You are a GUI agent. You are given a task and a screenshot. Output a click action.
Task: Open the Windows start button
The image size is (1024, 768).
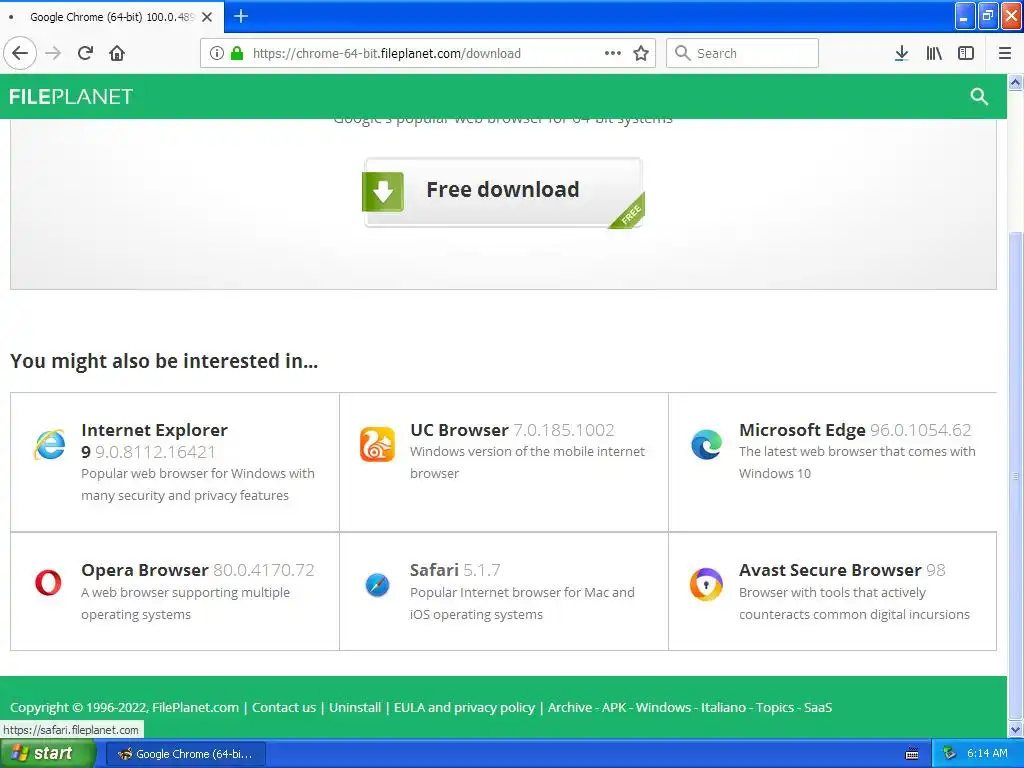tap(47, 754)
